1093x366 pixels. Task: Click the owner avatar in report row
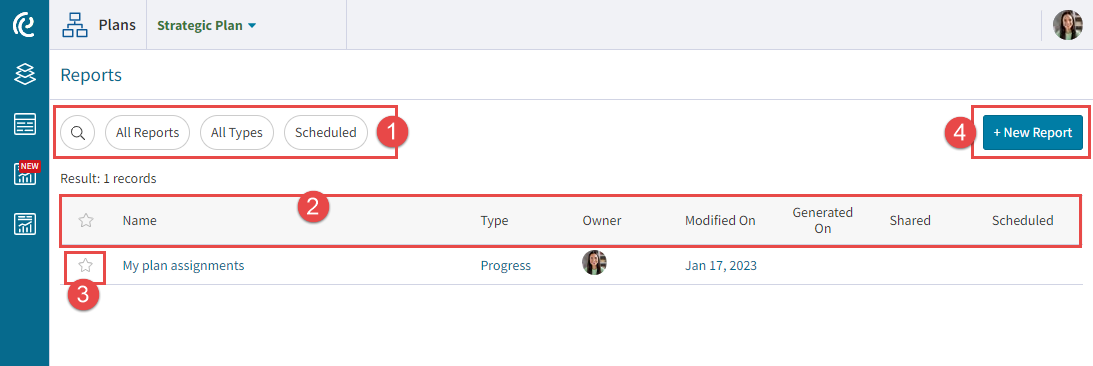pos(595,263)
